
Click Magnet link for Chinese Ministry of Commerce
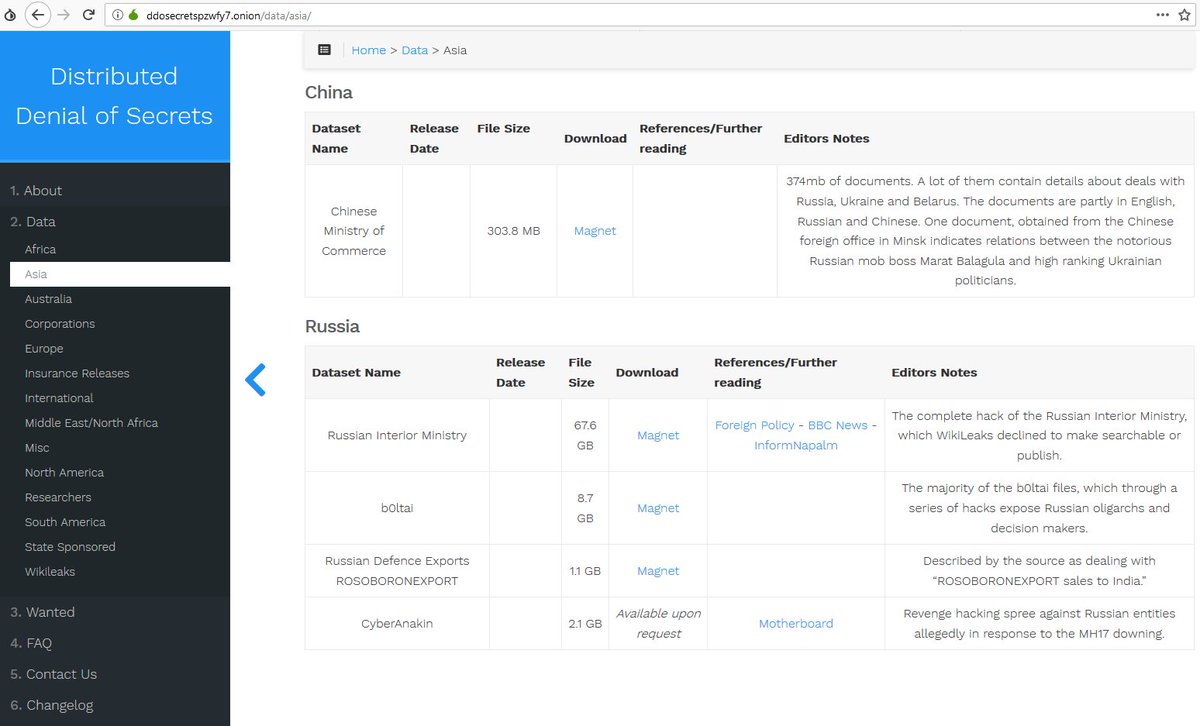point(595,231)
